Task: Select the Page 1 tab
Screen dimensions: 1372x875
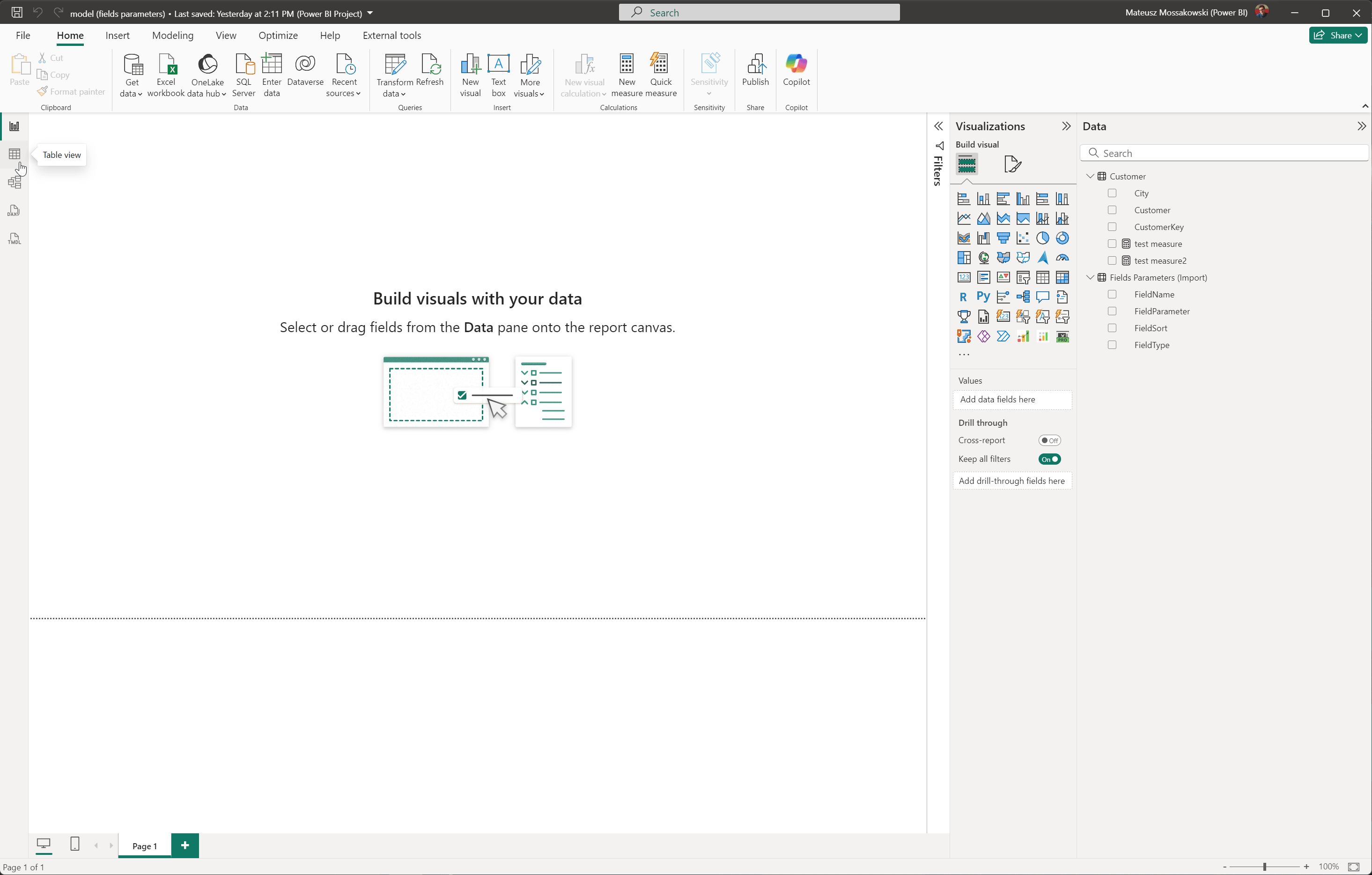Action: tap(145, 846)
